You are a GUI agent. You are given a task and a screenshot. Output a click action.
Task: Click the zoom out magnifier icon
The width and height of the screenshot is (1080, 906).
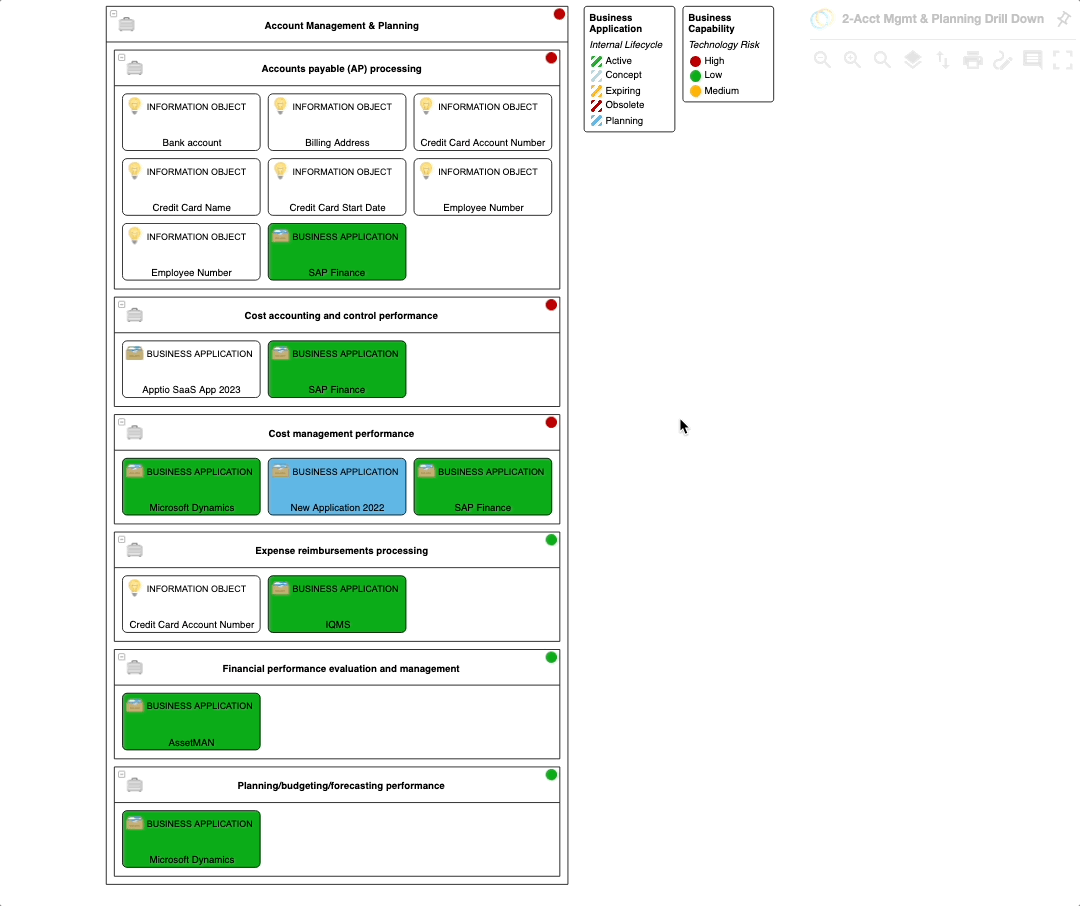(822, 60)
